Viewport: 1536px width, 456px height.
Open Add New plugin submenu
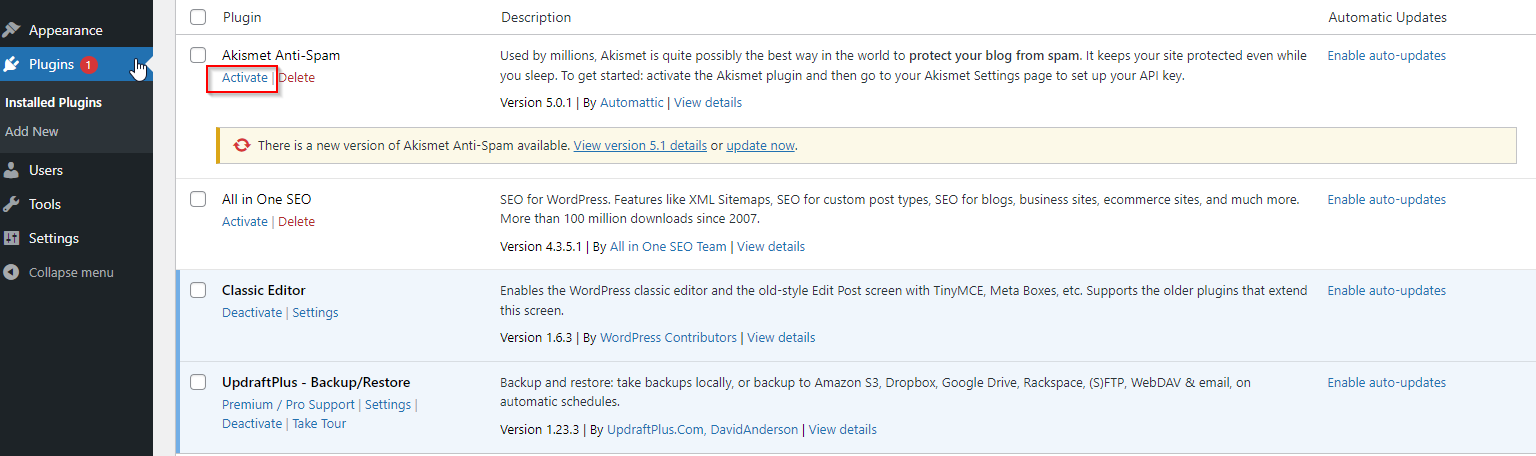[x=32, y=131]
